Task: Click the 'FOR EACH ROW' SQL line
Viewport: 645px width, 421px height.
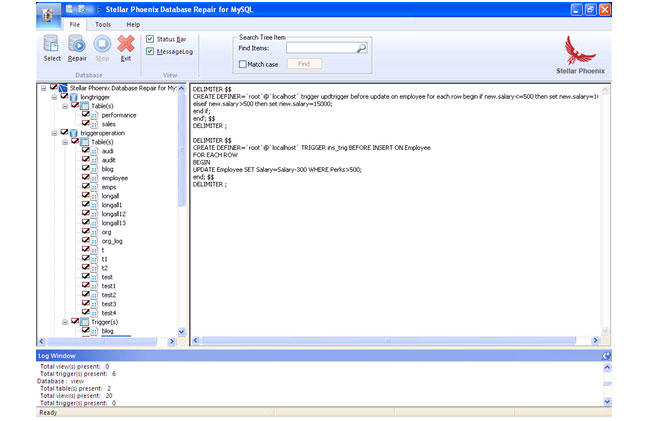Action: coord(215,155)
